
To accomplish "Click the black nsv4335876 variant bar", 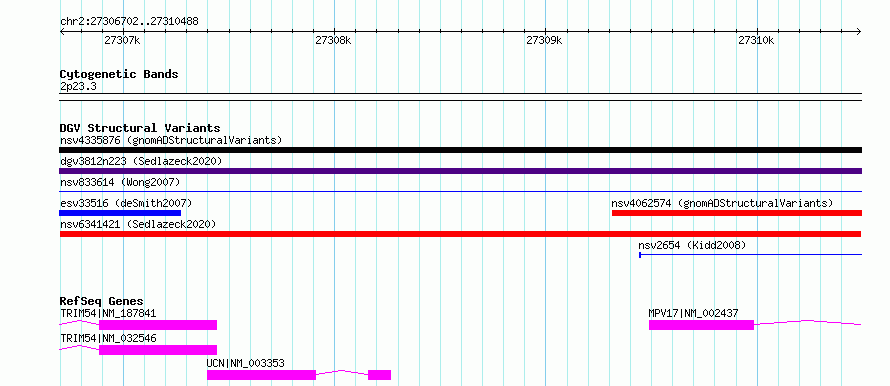I will (460, 150).
